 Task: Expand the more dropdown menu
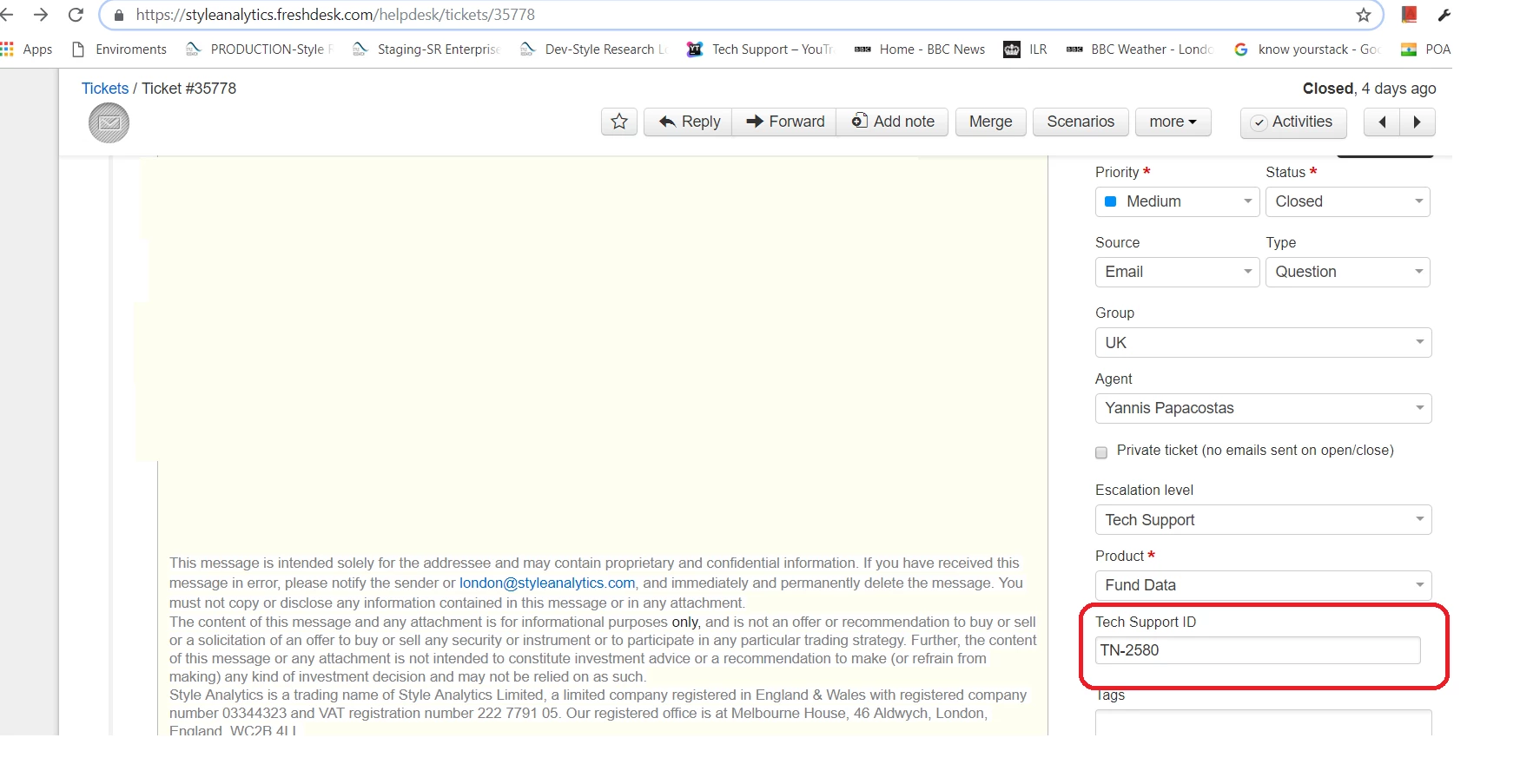1173,122
